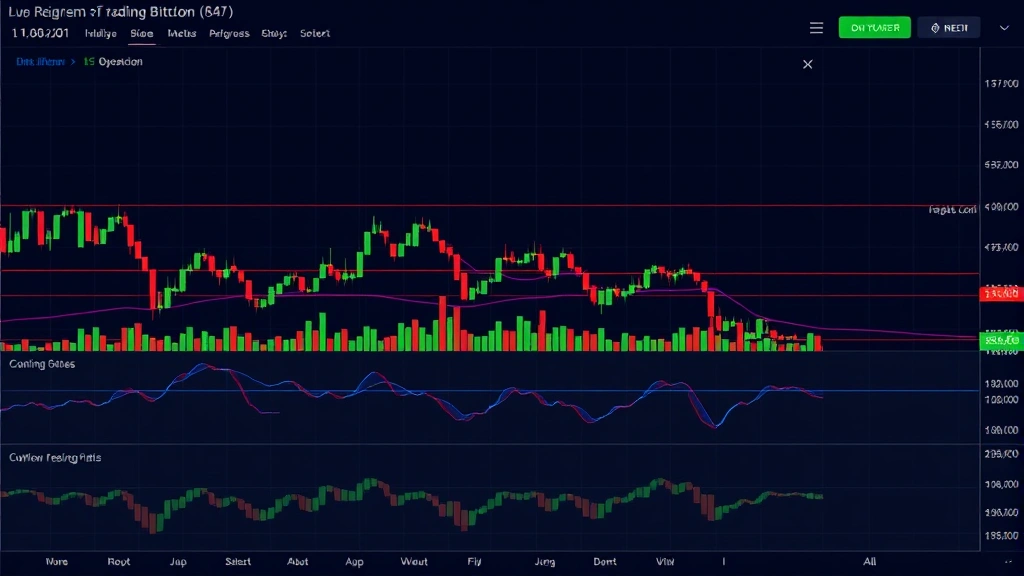
Task: Click the Conling indicator panel title
Action: click(42, 365)
